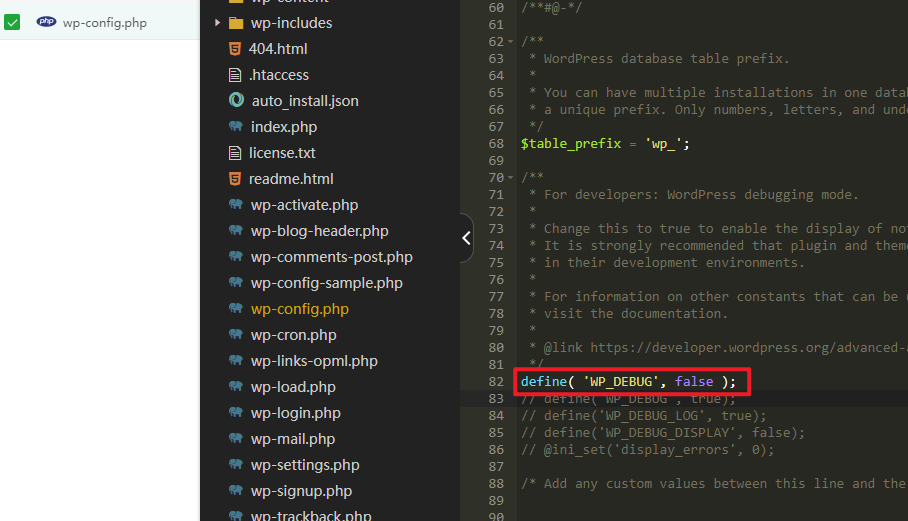
Task: Click the JSON icon of auto_install.json
Action: coord(236,100)
